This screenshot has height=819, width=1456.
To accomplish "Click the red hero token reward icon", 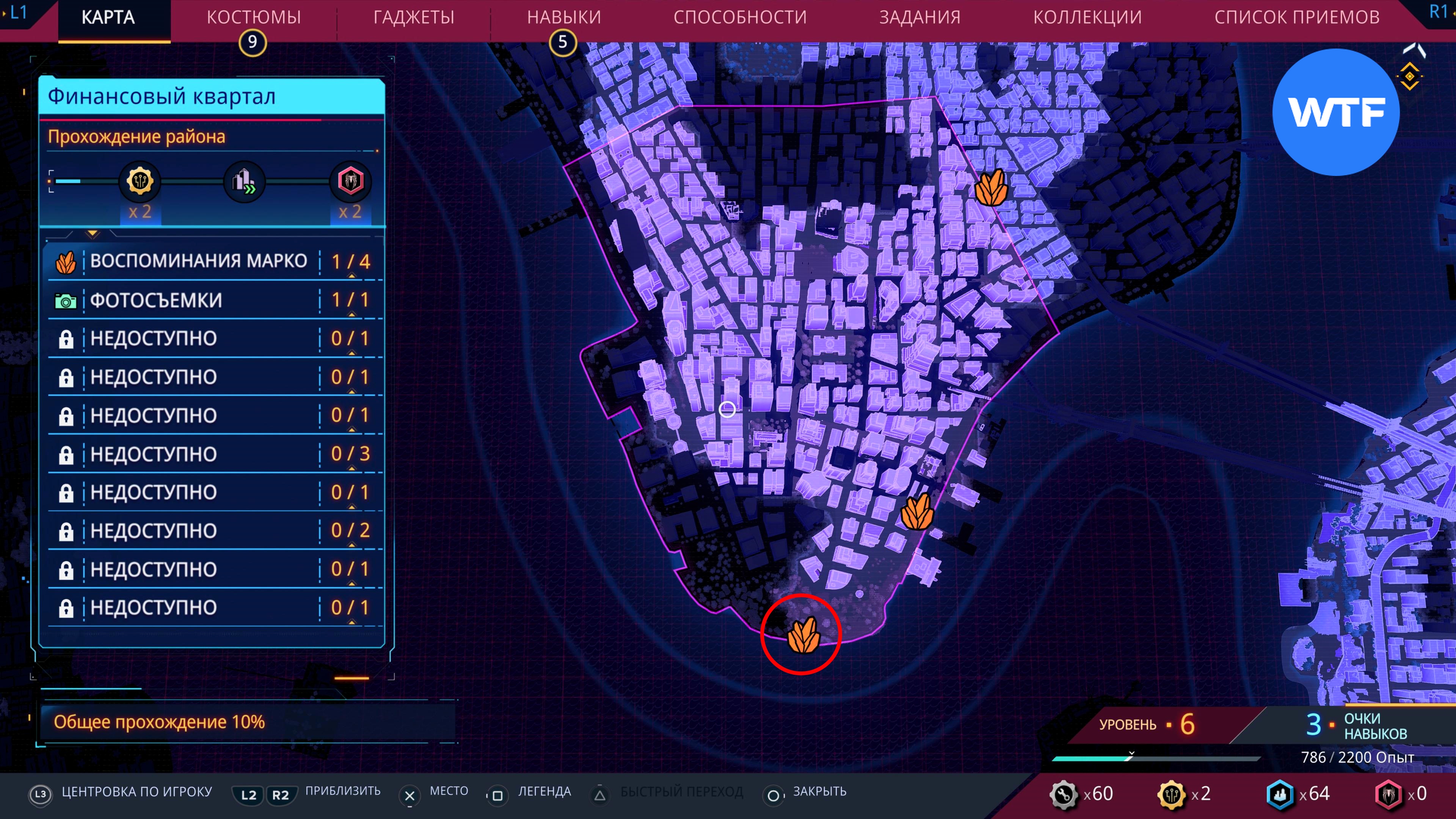I will pyautogui.click(x=350, y=182).
